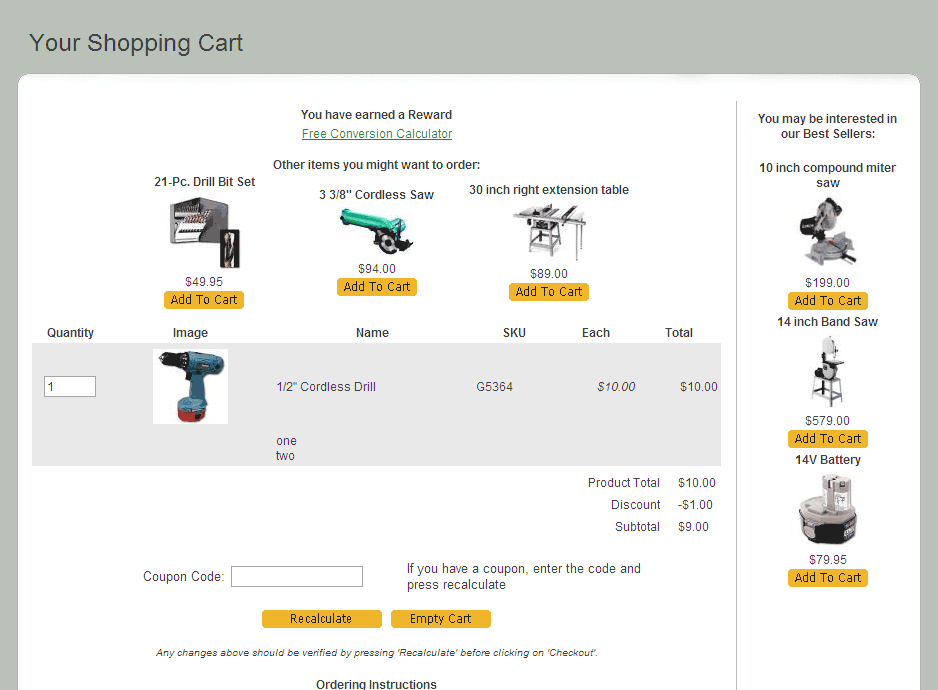
Task: Click the Quantity field for Cordless Drill
Action: (x=70, y=387)
